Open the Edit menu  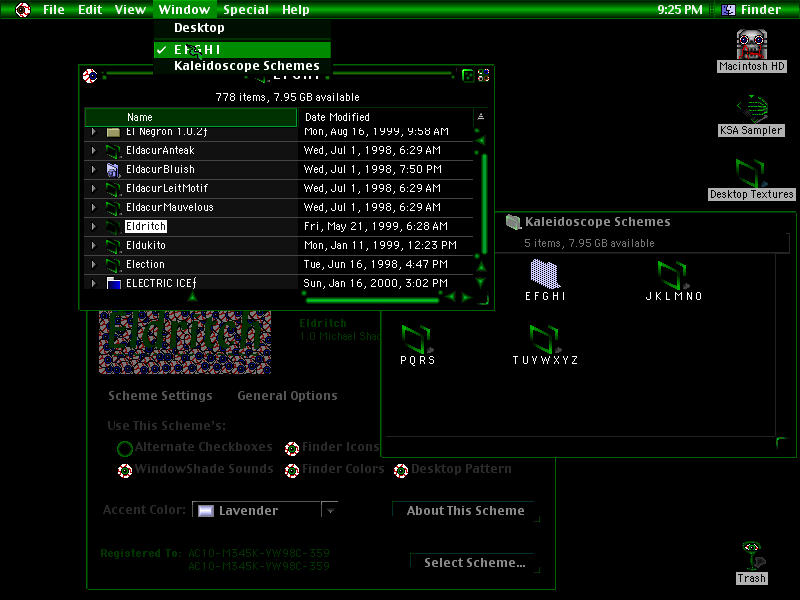coord(90,9)
